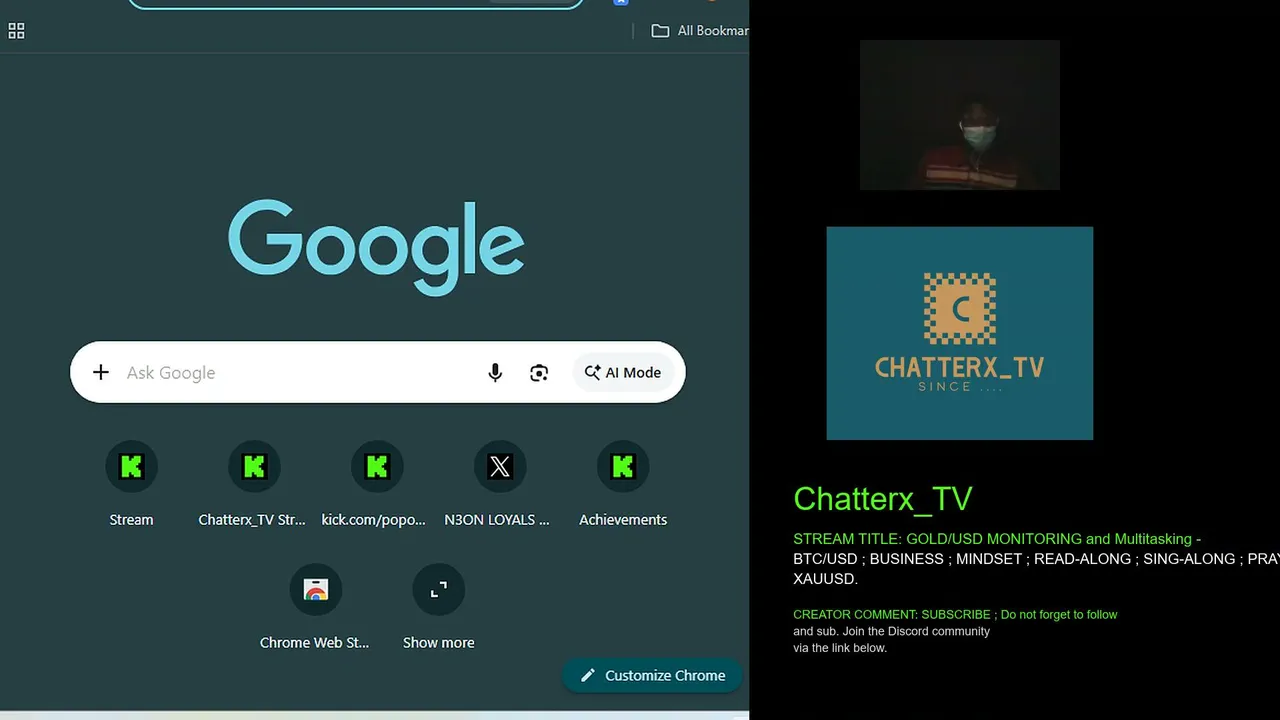Click the STREAM TITLE GOLD/USD MONITORING text
The image size is (1280, 720).
(x=997, y=539)
